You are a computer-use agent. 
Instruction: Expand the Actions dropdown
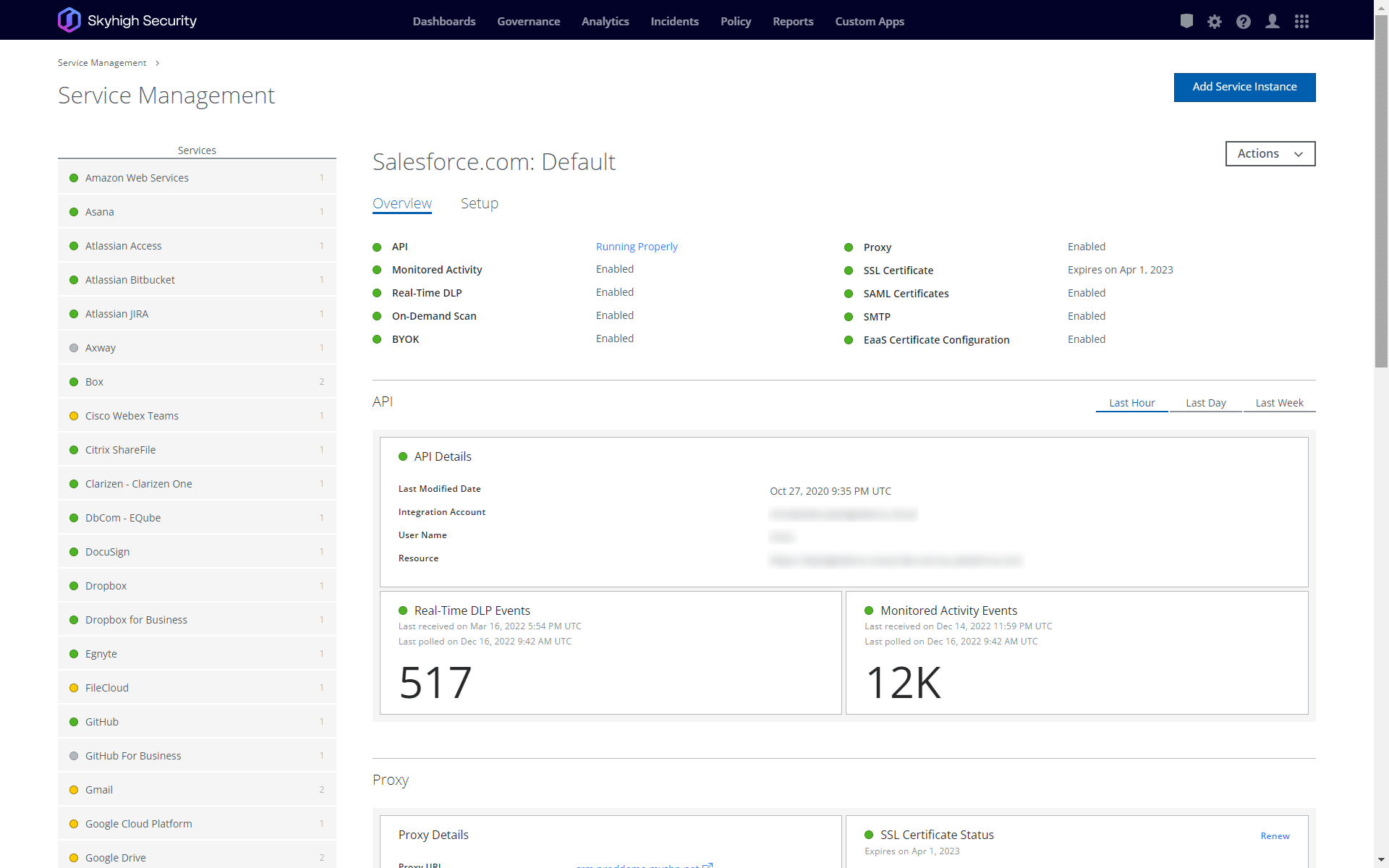tap(1270, 153)
